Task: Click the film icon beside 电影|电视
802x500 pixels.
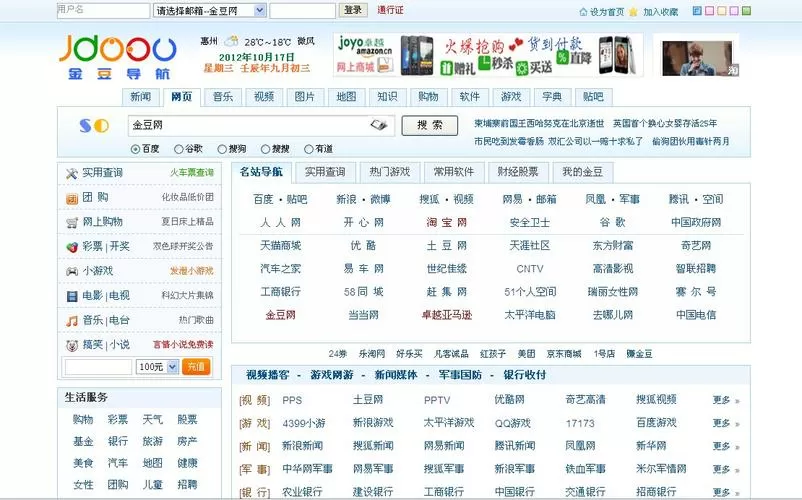Action: (72, 296)
